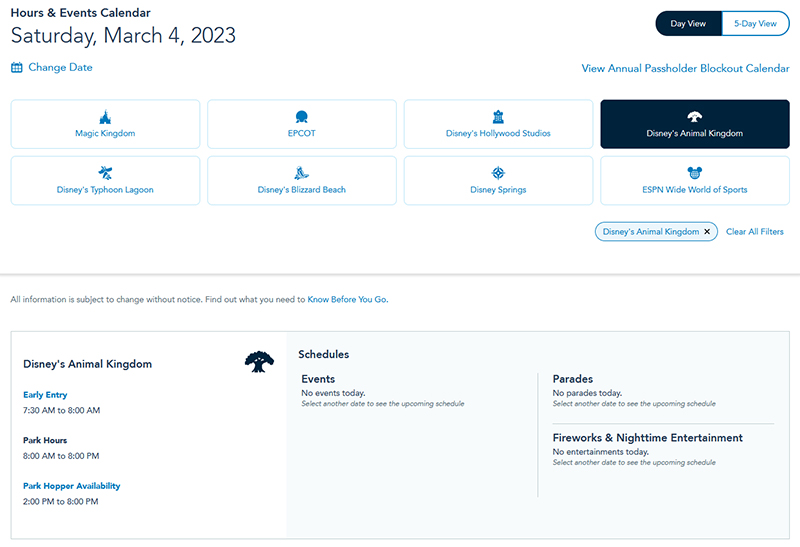Click the EPCOT sphere icon
800x547 pixels.
302,117
